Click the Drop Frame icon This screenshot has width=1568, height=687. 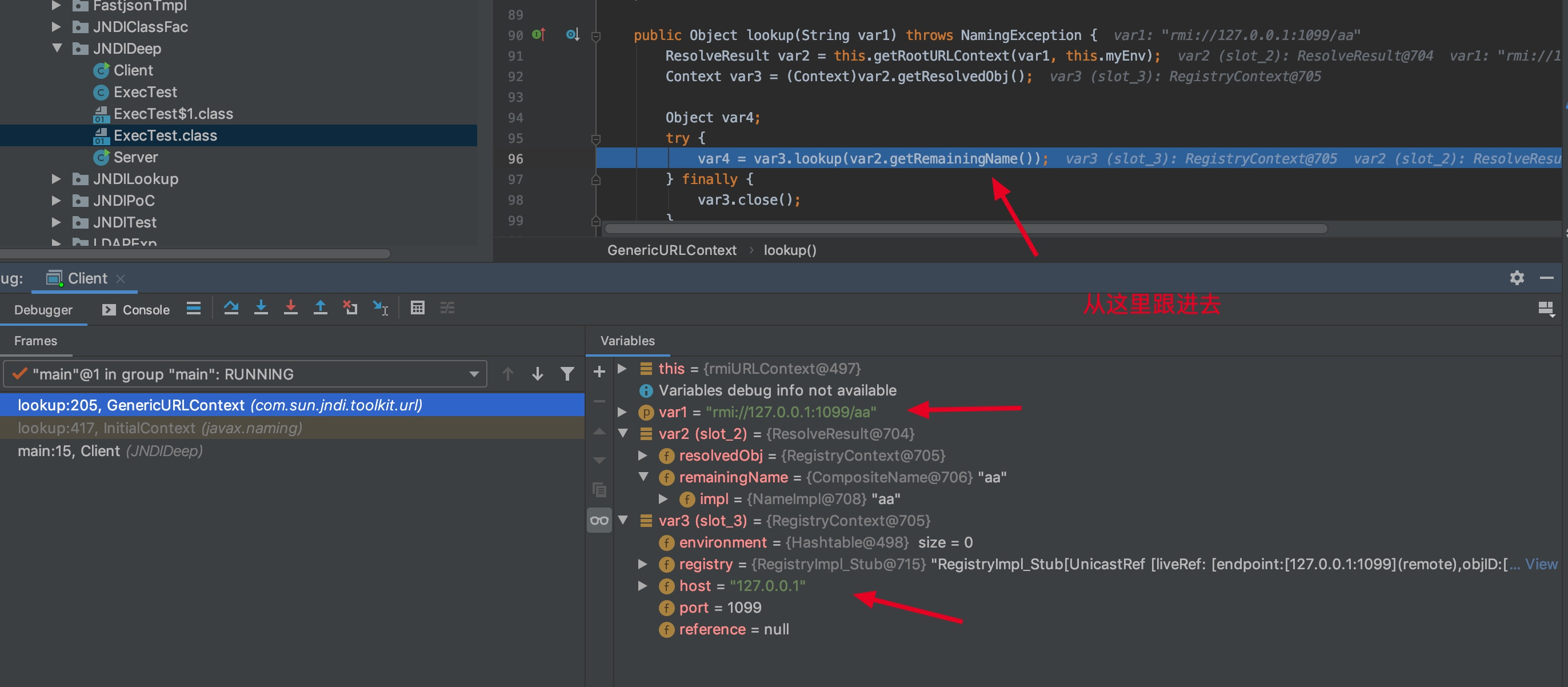(x=350, y=308)
